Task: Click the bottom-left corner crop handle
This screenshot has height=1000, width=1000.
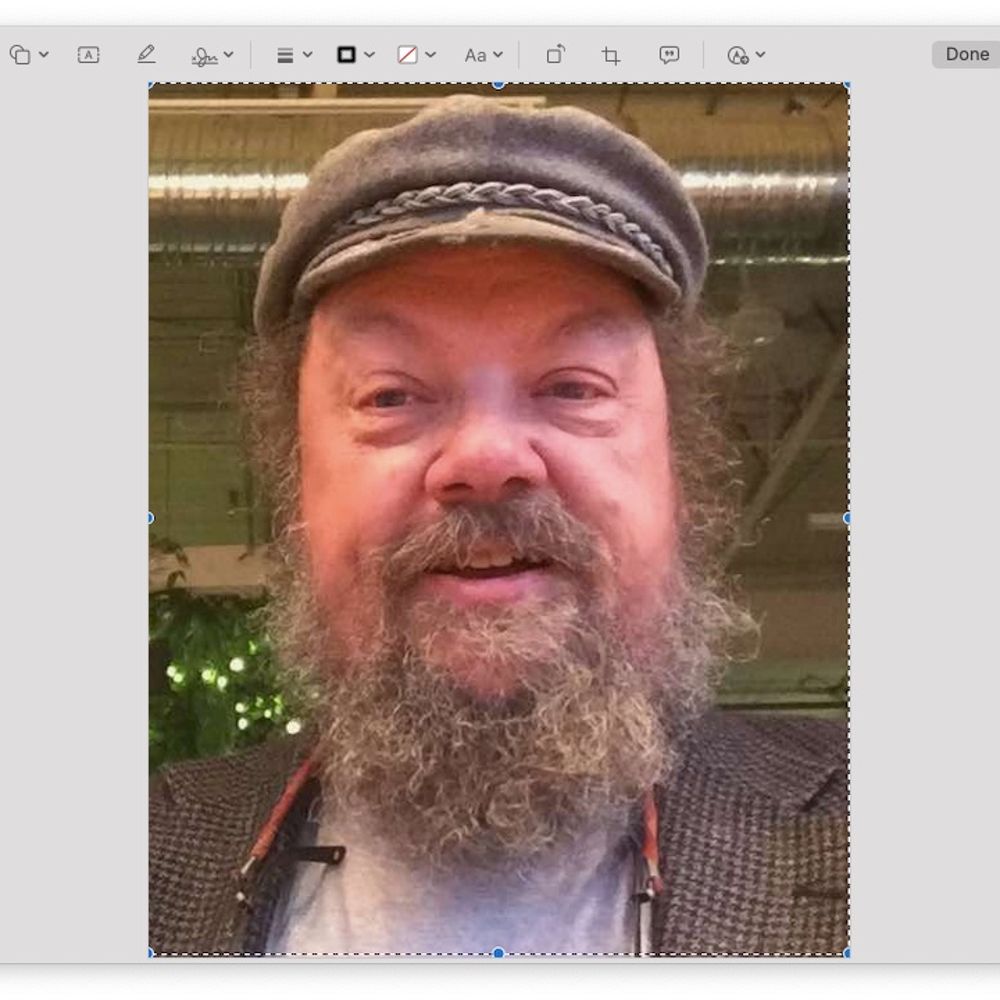Action: point(151,953)
